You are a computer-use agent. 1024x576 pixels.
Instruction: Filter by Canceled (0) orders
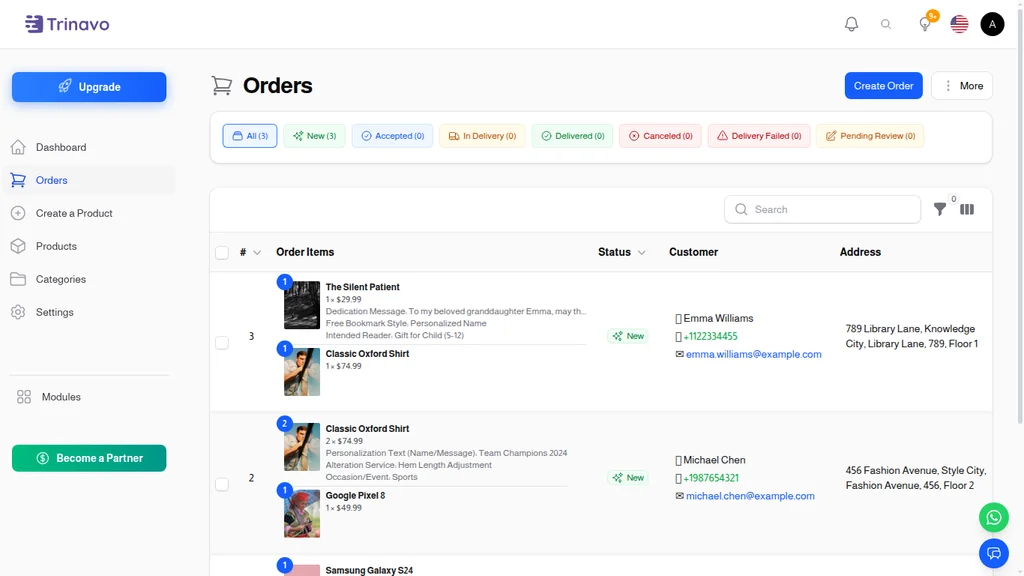660,136
